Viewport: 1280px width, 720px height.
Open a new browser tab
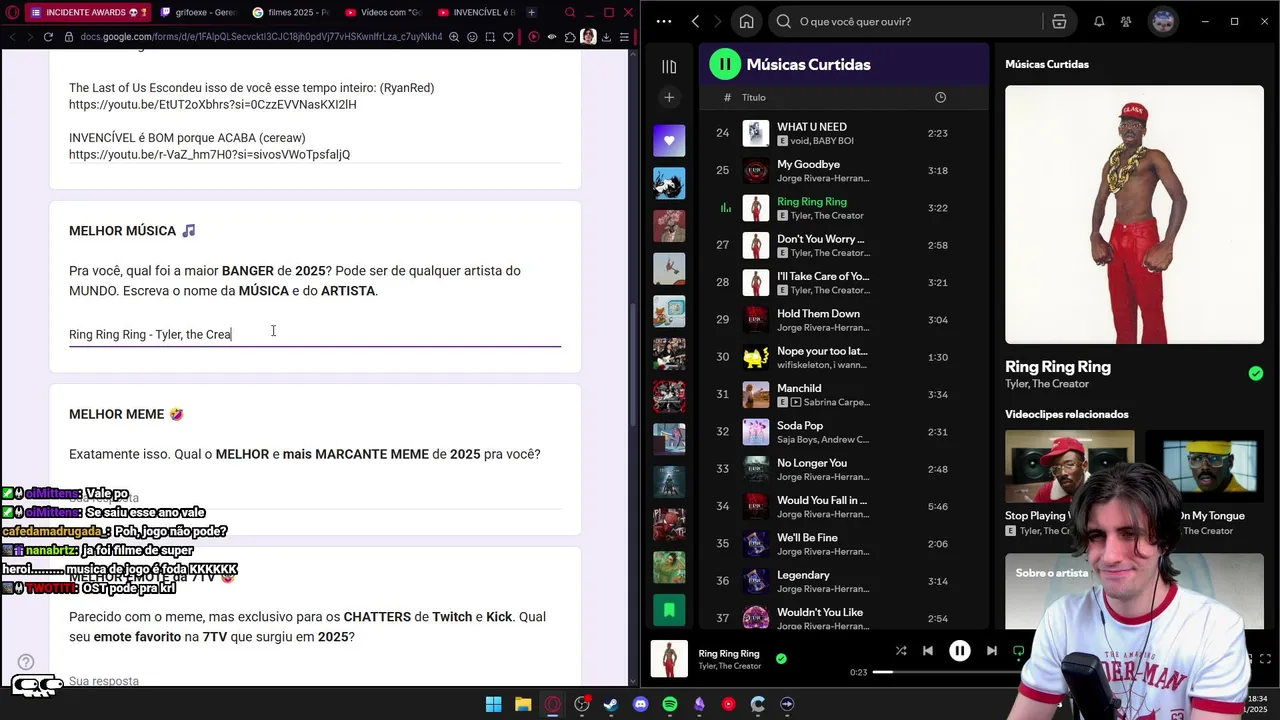(x=531, y=12)
